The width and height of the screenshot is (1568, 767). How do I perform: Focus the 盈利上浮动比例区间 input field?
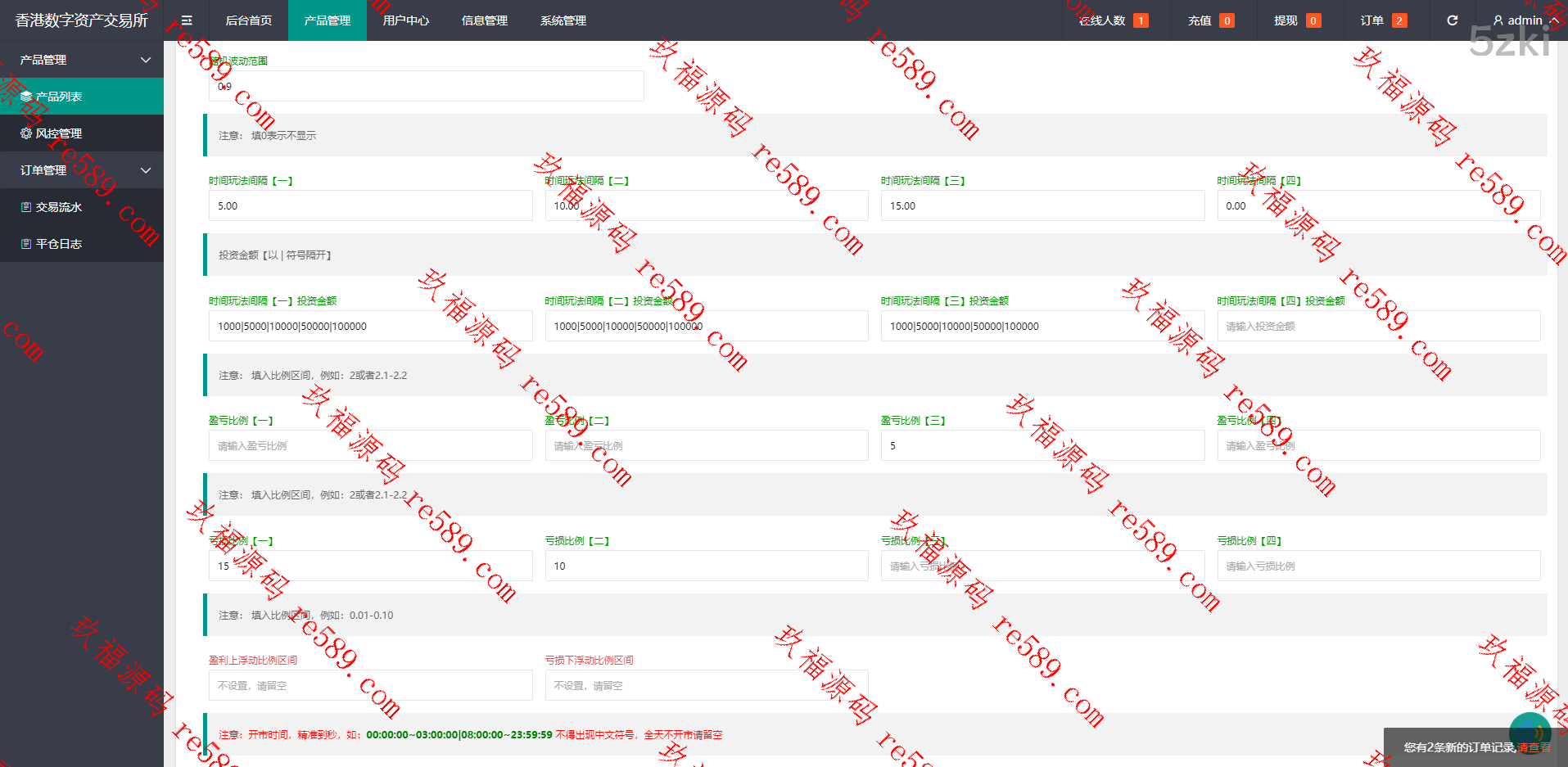click(370, 686)
